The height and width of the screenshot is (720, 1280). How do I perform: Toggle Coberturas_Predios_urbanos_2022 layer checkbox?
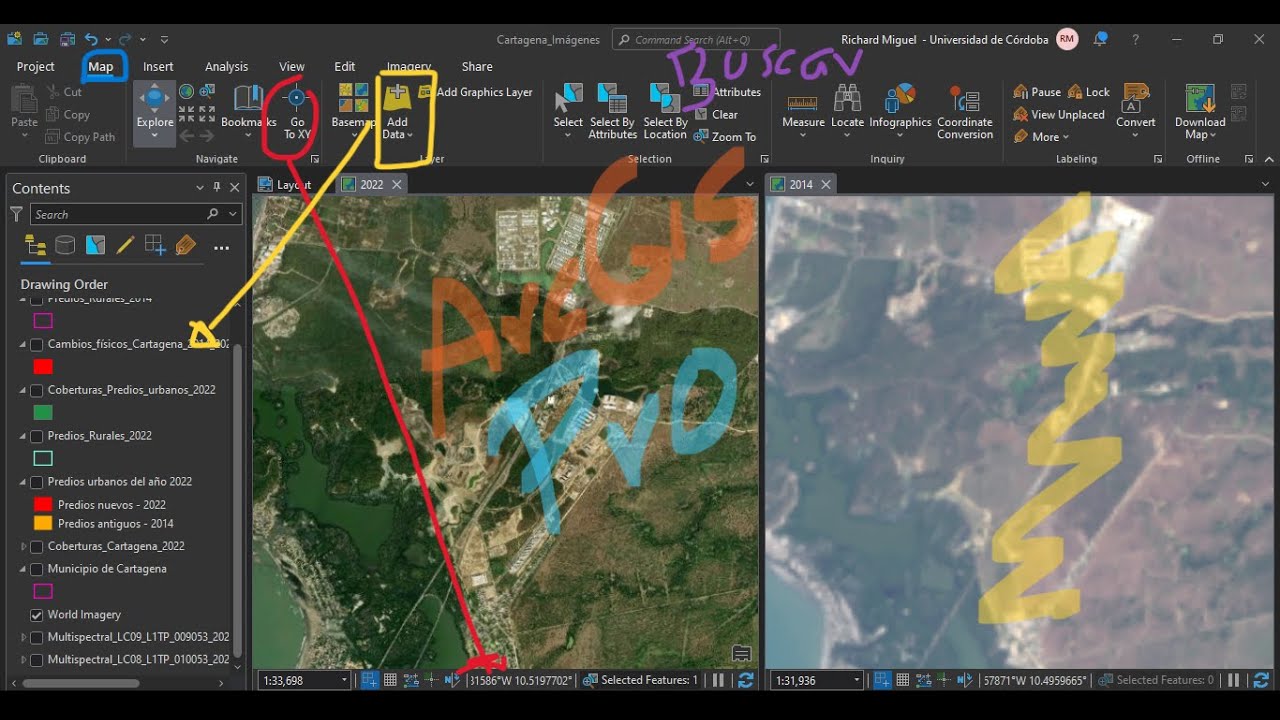pos(37,390)
